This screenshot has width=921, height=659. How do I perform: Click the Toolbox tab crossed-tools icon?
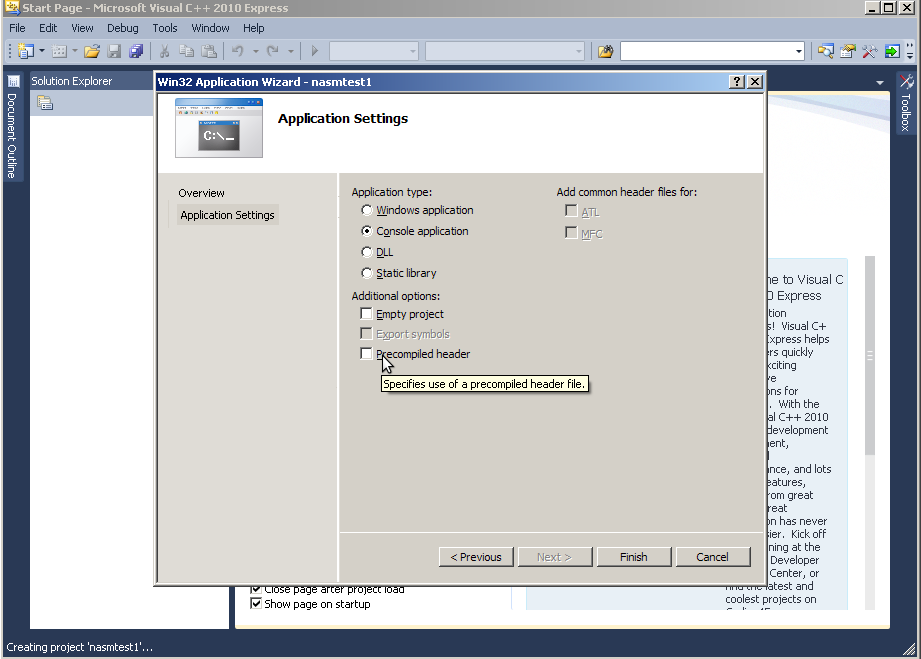coord(906,81)
